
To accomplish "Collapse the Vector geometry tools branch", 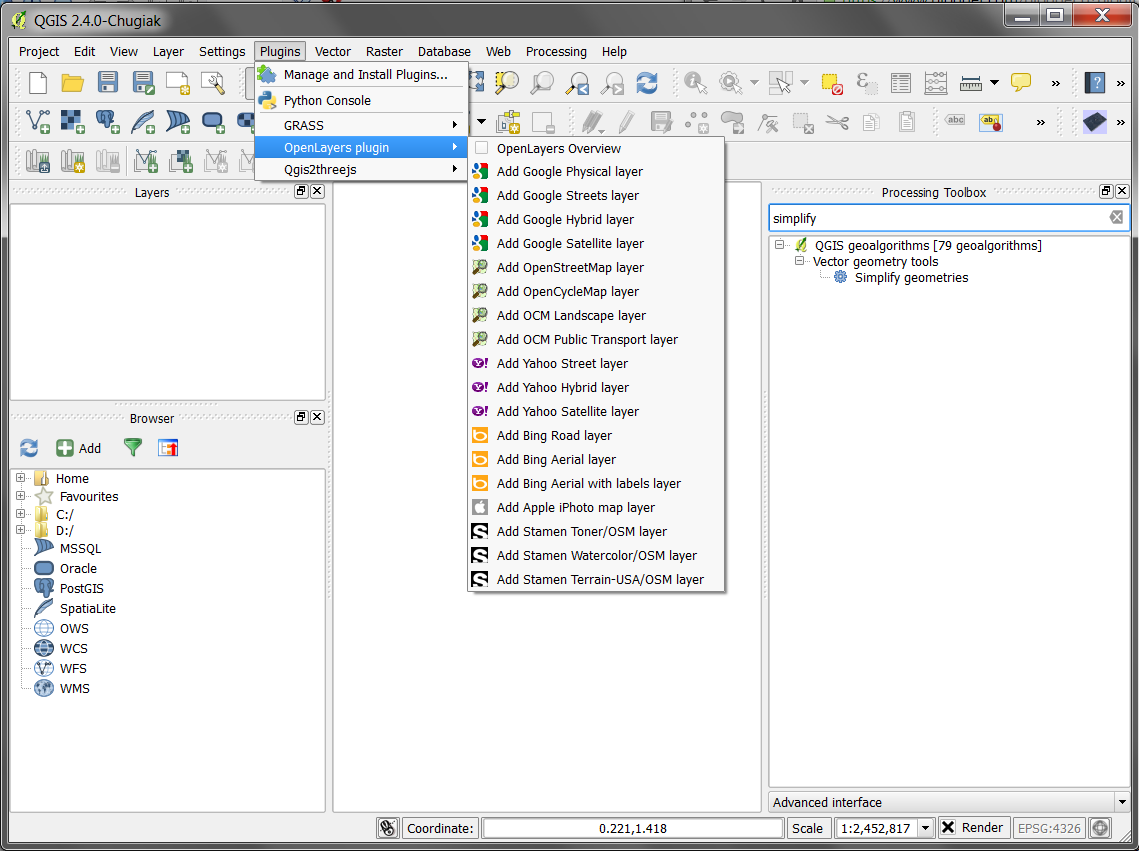I will (x=799, y=261).
